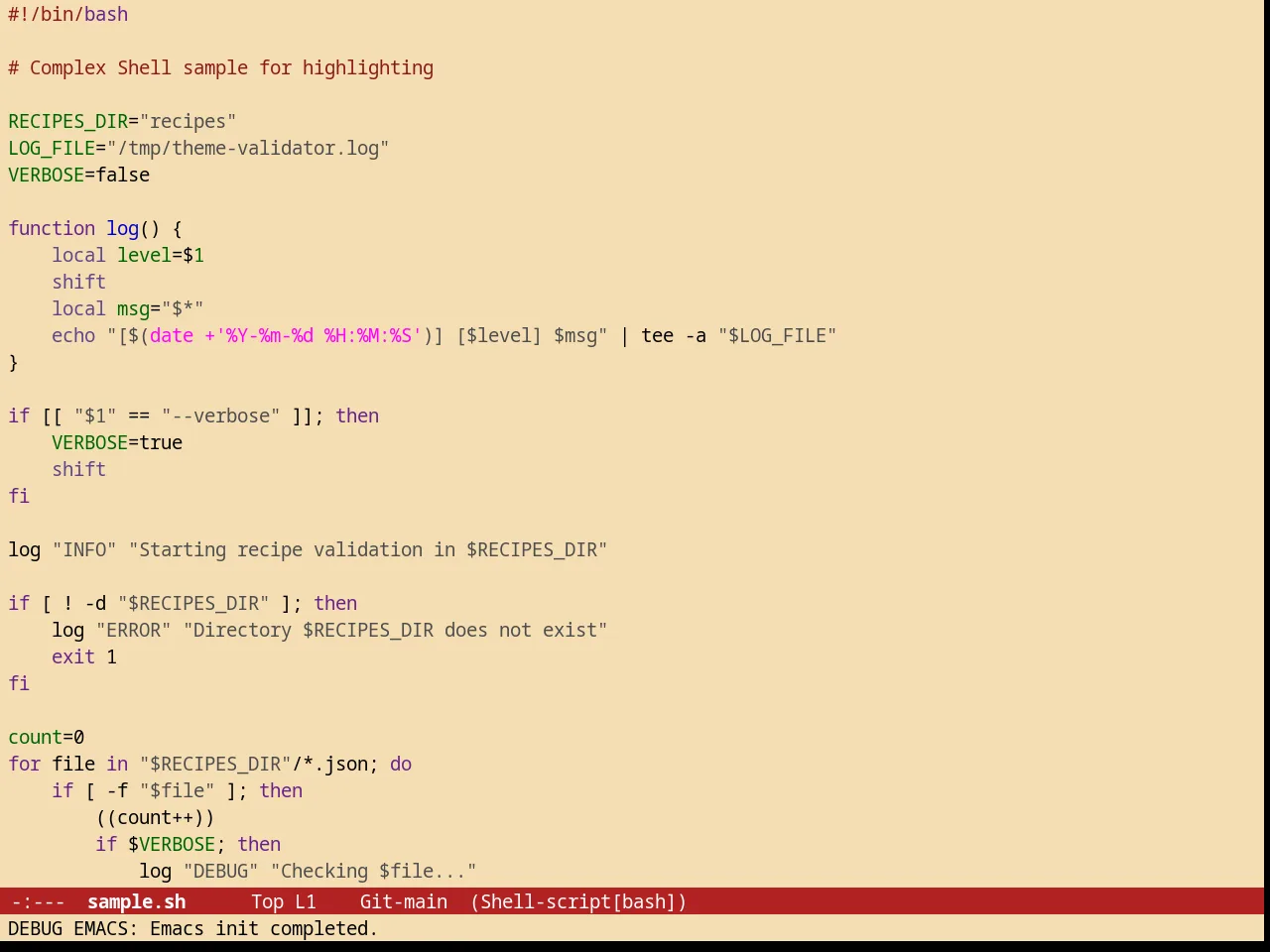Viewport: 1270px width, 952px height.
Task: Click the VERBOSE=false line
Action: [x=79, y=175]
